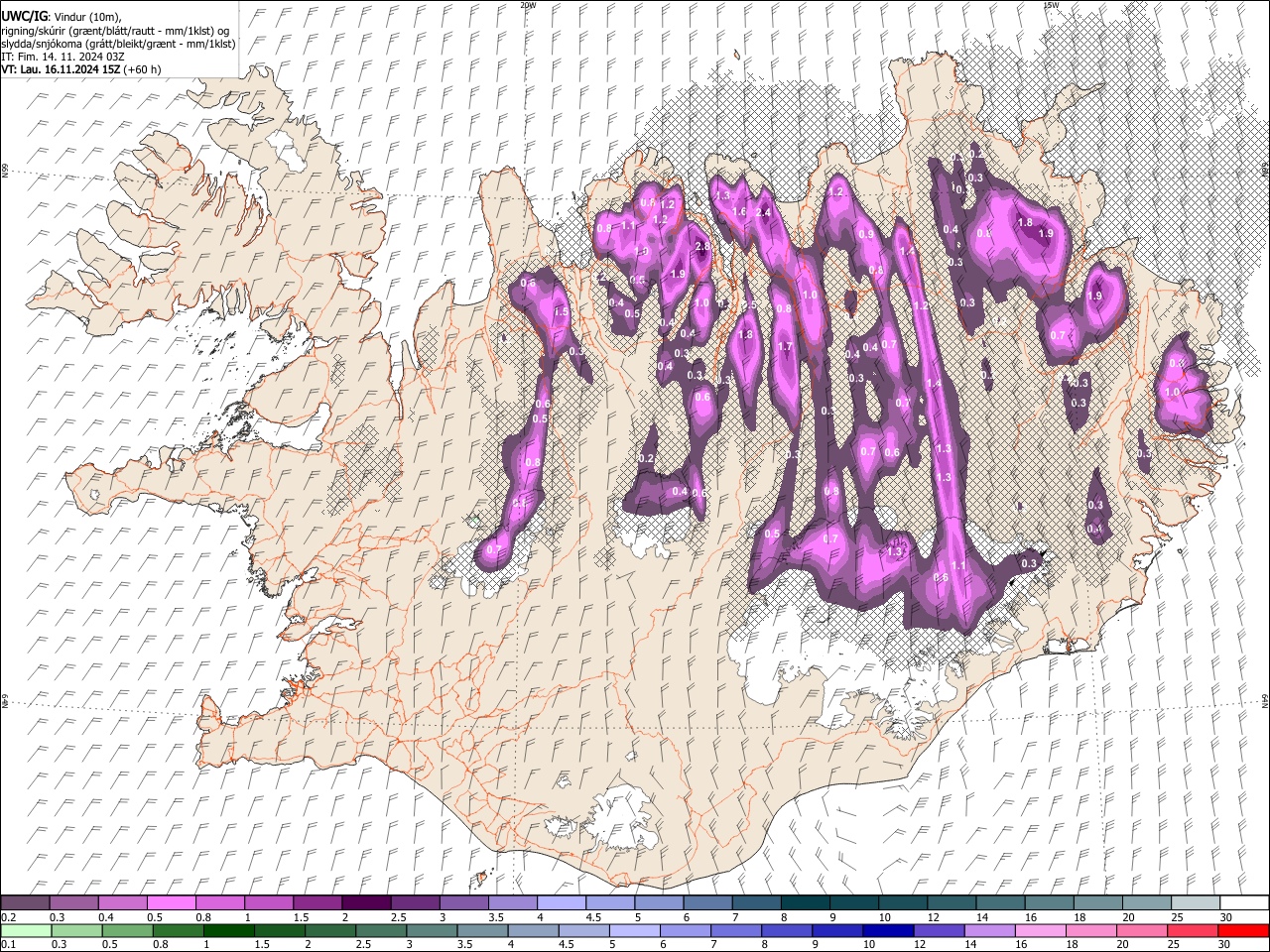Pick the medium green 0.8 rain legend swatch
Viewport: 1270px width, 952px height.
pyautogui.click(x=178, y=931)
